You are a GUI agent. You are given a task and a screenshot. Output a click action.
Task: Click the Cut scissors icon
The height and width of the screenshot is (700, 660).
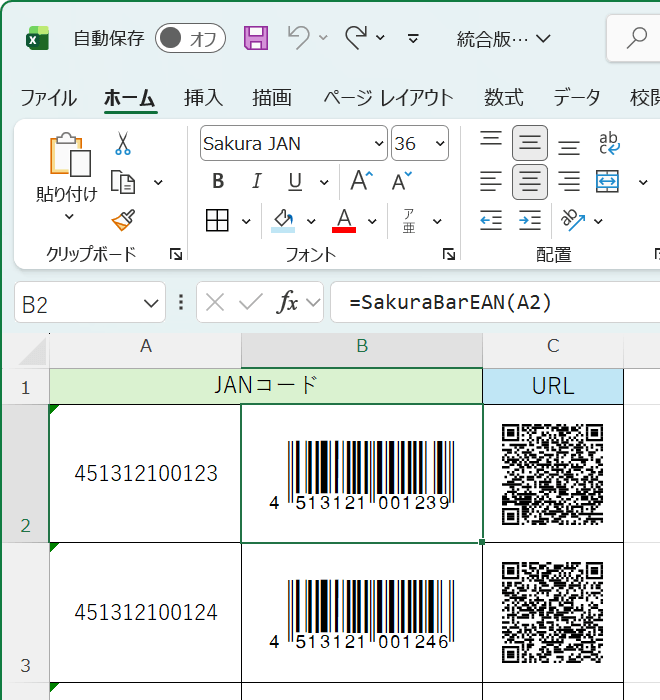[x=123, y=143]
